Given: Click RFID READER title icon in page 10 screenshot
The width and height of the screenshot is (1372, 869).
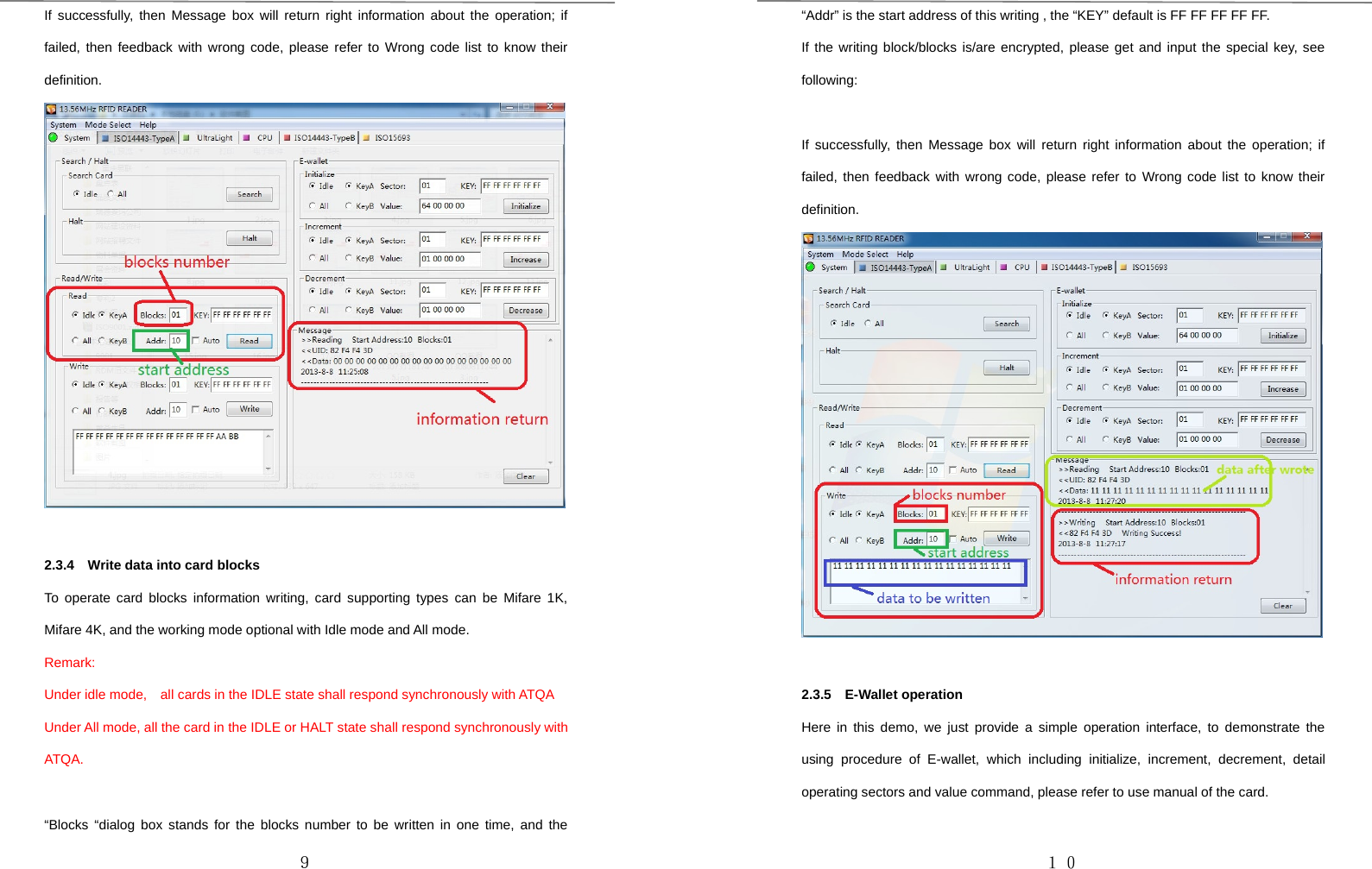Looking at the screenshot, I should pos(808,239).
